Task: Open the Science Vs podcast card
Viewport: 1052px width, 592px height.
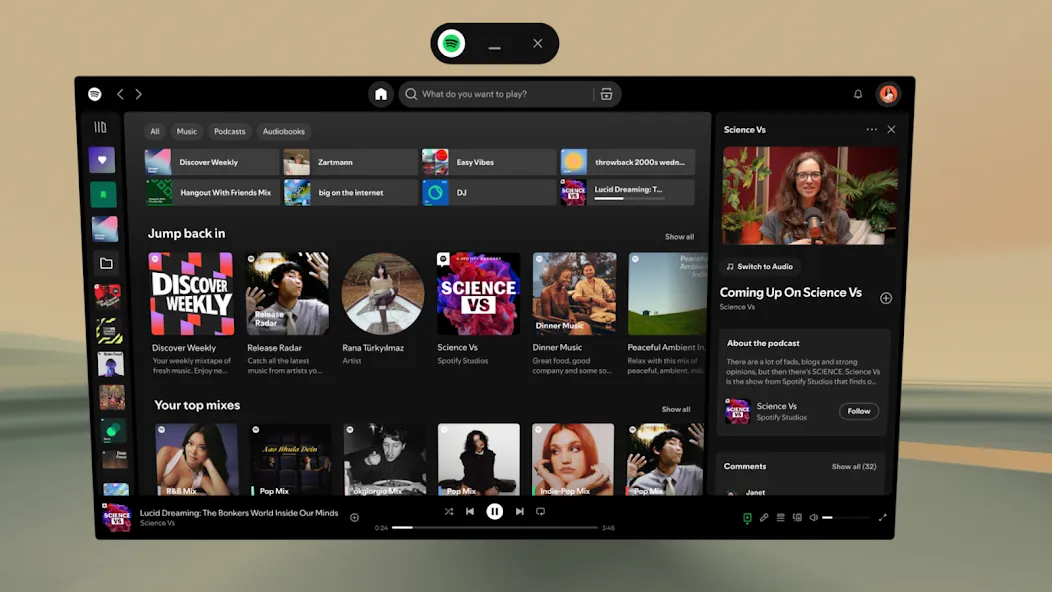Action: 478,310
